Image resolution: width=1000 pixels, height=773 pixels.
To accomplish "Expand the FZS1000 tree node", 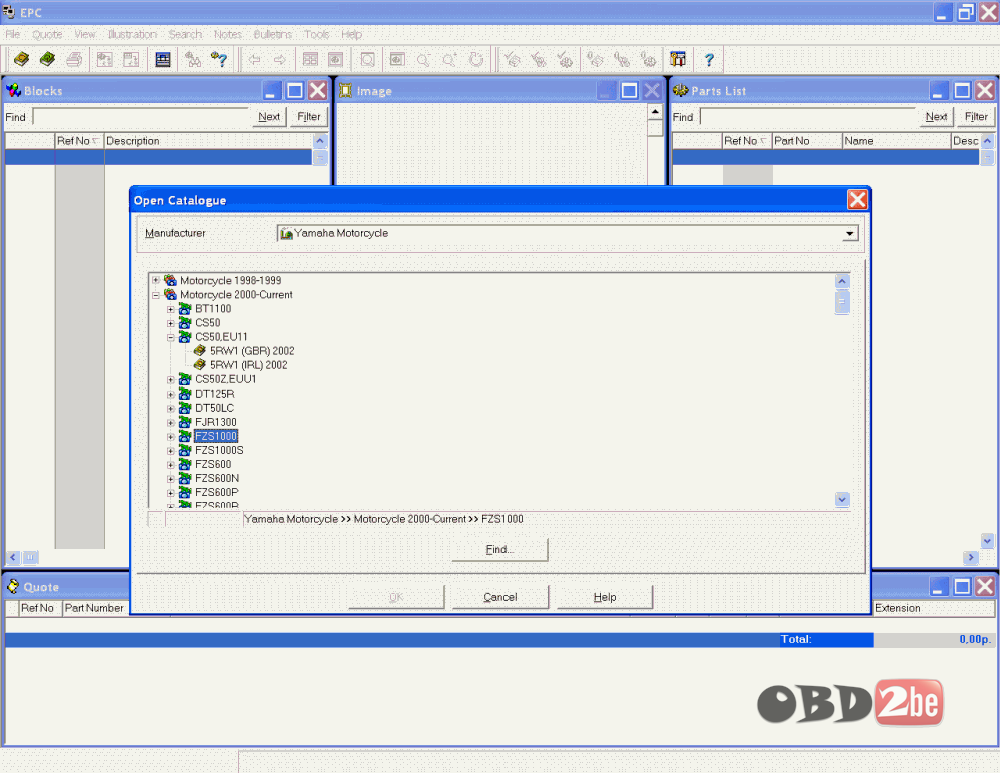I will coord(170,436).
